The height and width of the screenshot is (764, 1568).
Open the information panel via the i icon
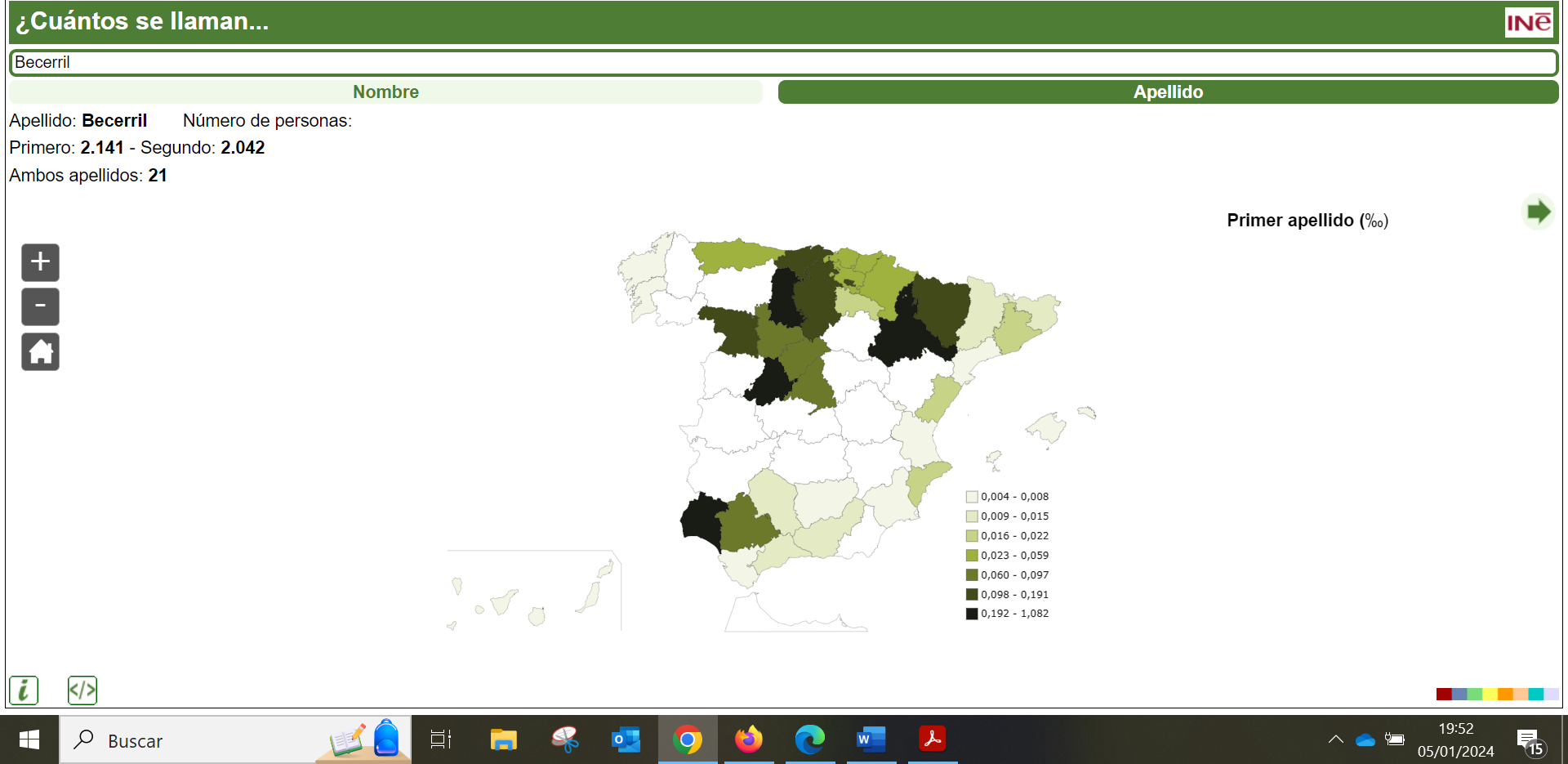(23, 690)
